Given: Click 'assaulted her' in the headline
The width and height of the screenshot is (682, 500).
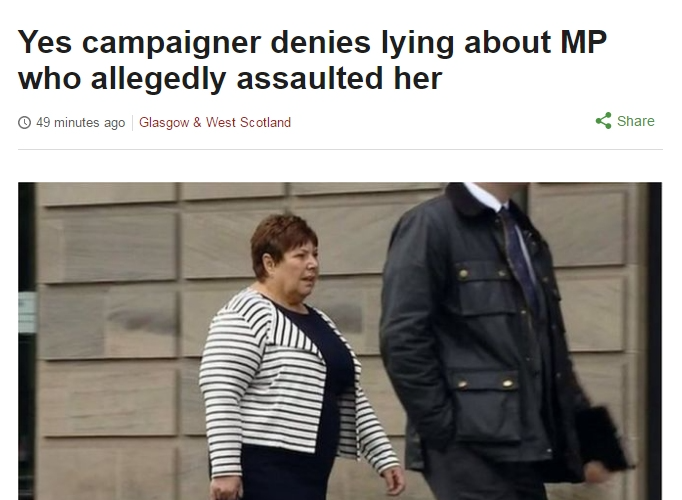Looking at the screenshot, I should (x=339, y=78).
